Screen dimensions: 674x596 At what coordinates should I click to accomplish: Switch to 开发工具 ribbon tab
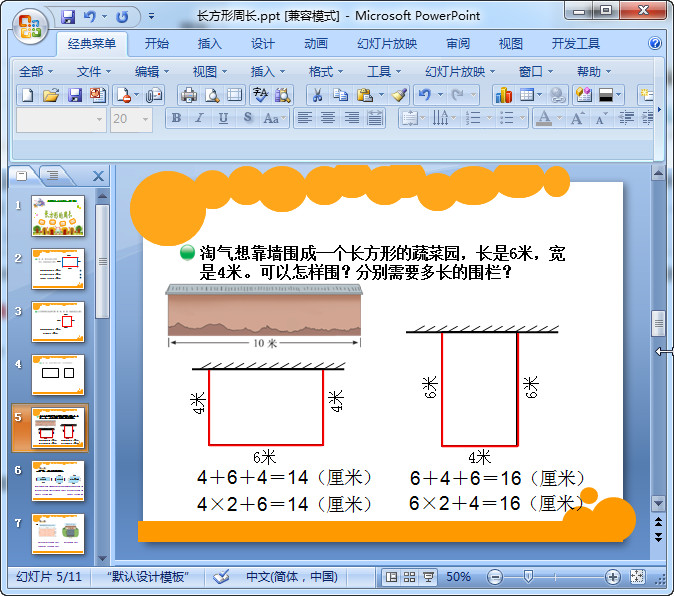[576, 43]
